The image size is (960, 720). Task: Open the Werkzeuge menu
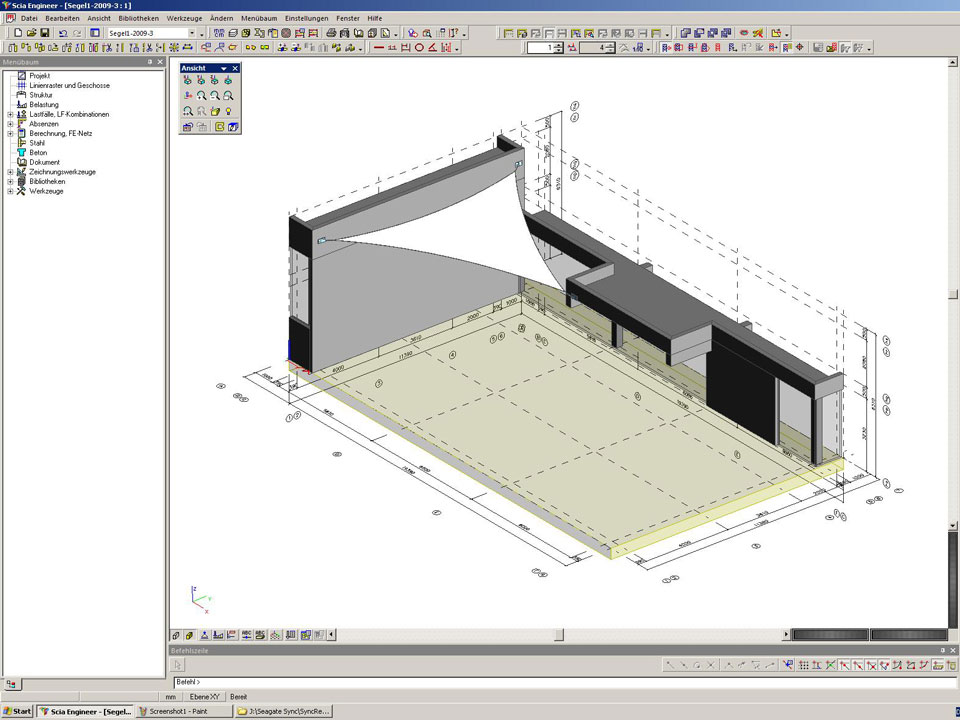(x=183, y=18)
